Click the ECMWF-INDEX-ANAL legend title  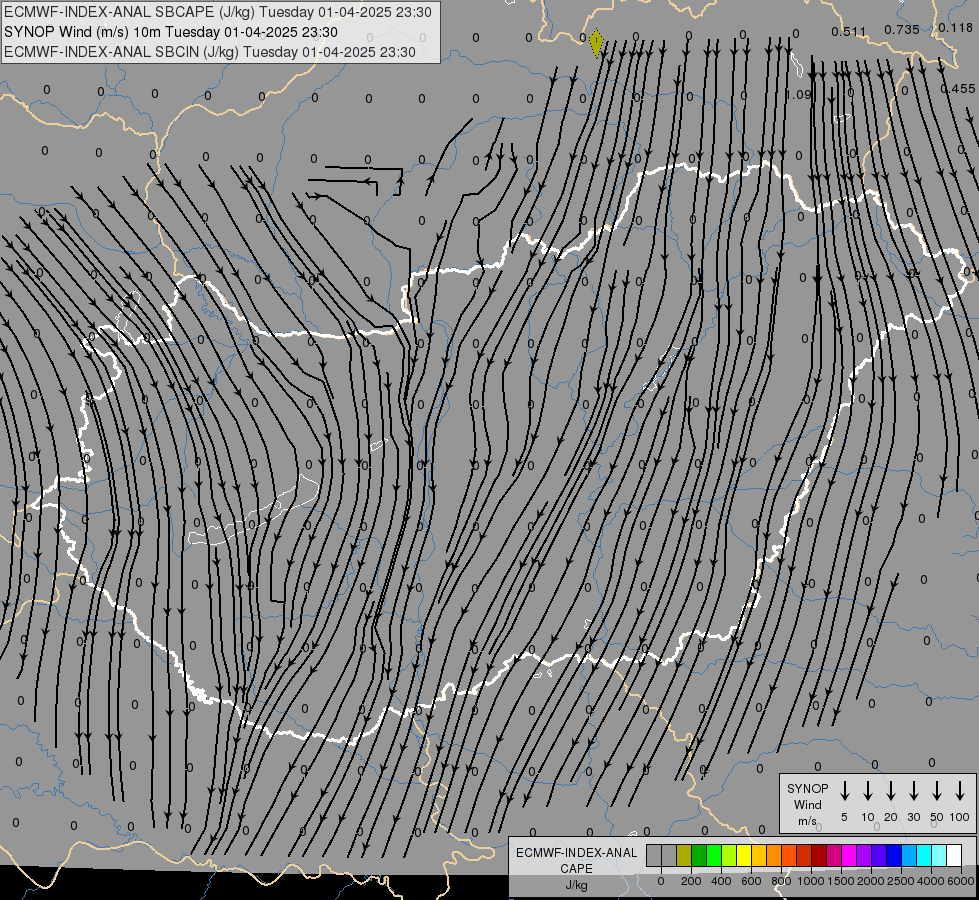pos(576,853)
